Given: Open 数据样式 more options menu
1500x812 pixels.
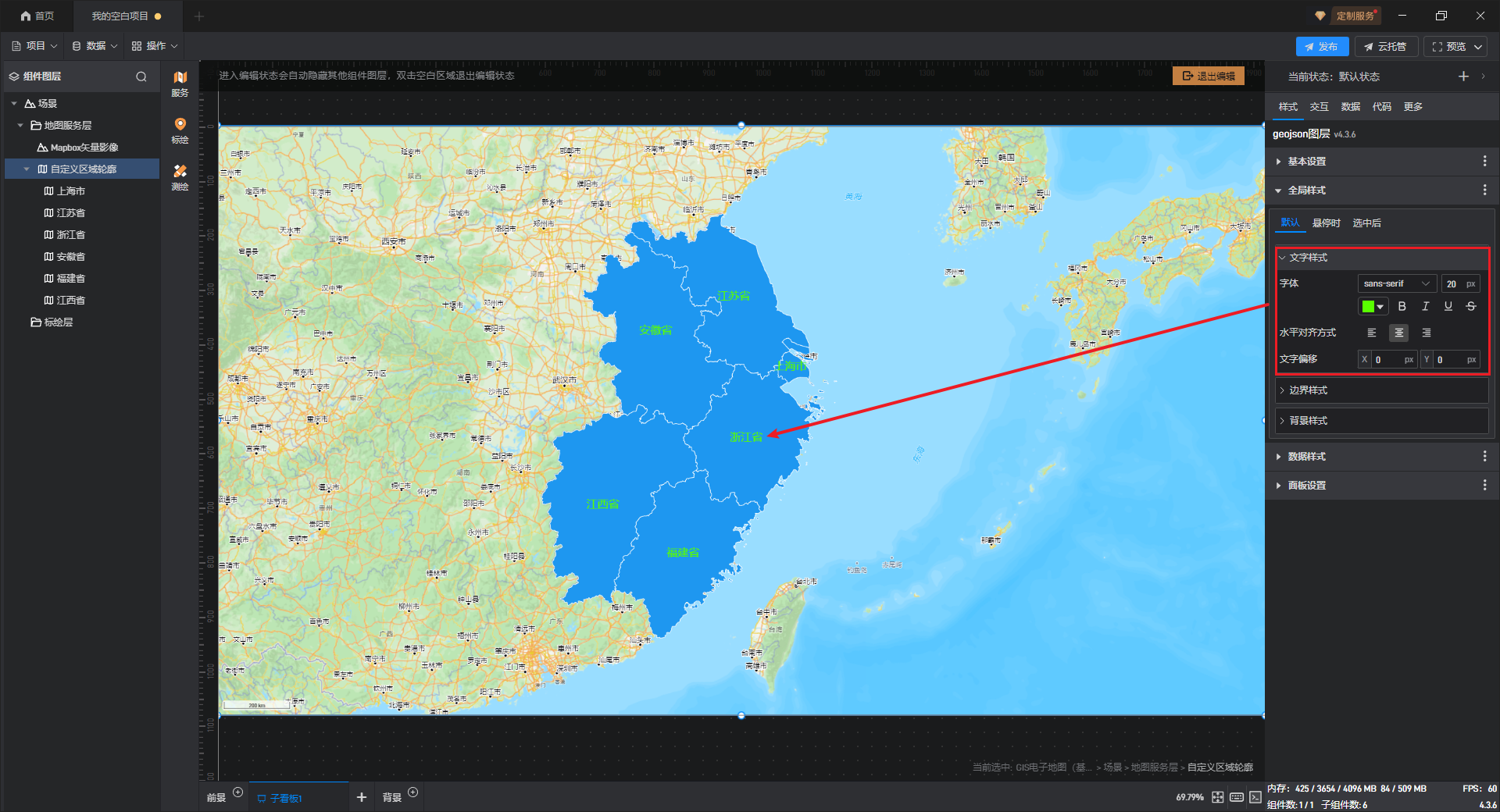Looking at the screenshot, I should point(1484,456).
